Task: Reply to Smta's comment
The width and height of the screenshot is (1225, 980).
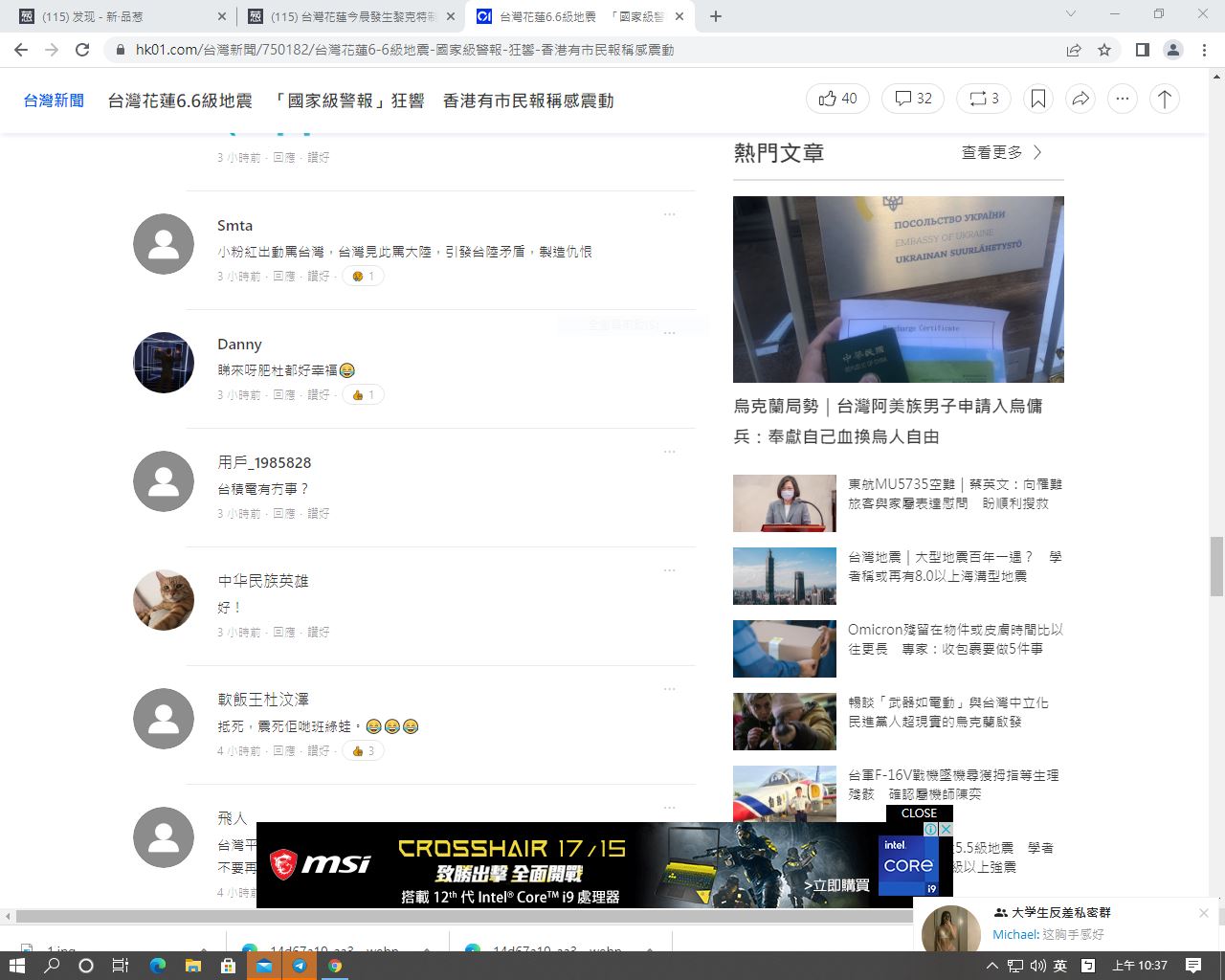Action: point(284,277)
